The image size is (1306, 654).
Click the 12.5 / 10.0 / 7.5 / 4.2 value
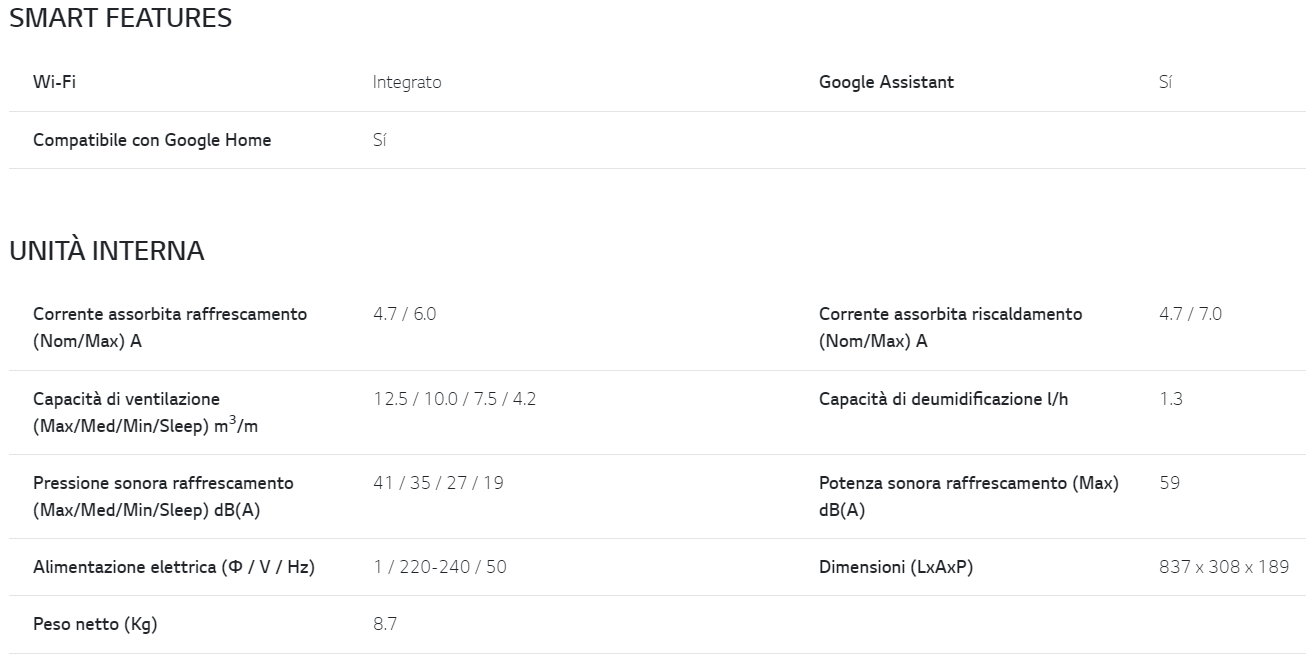455,399
